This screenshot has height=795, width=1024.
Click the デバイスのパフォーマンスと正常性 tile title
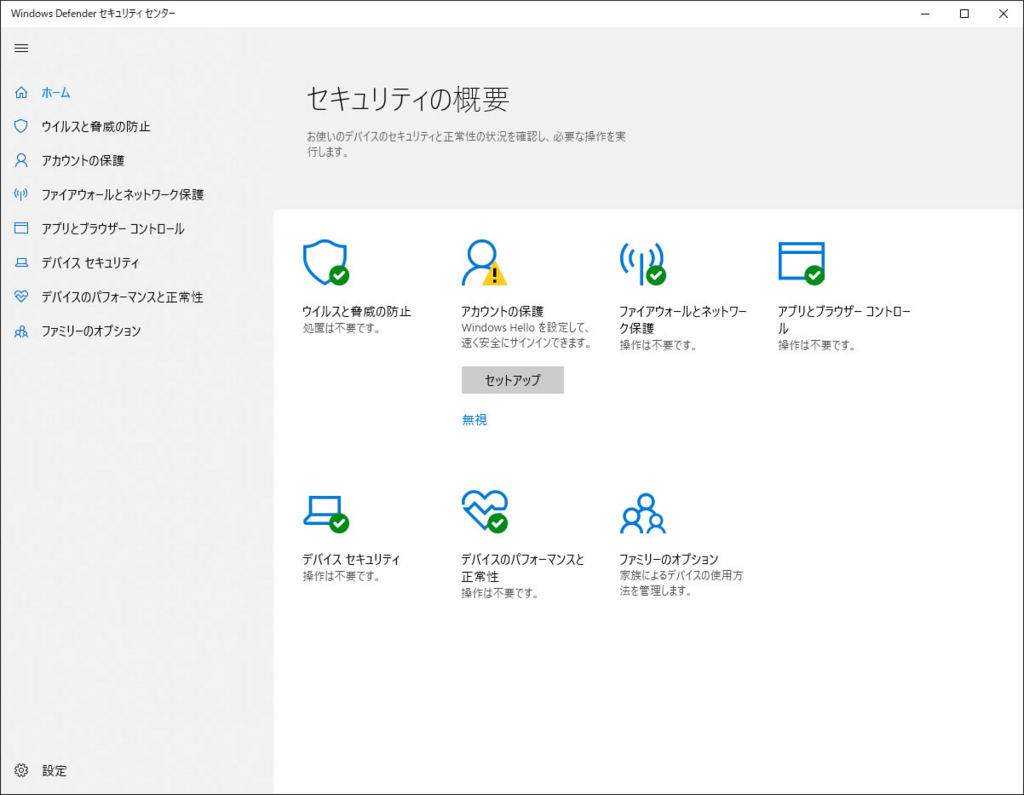(523, 568)
